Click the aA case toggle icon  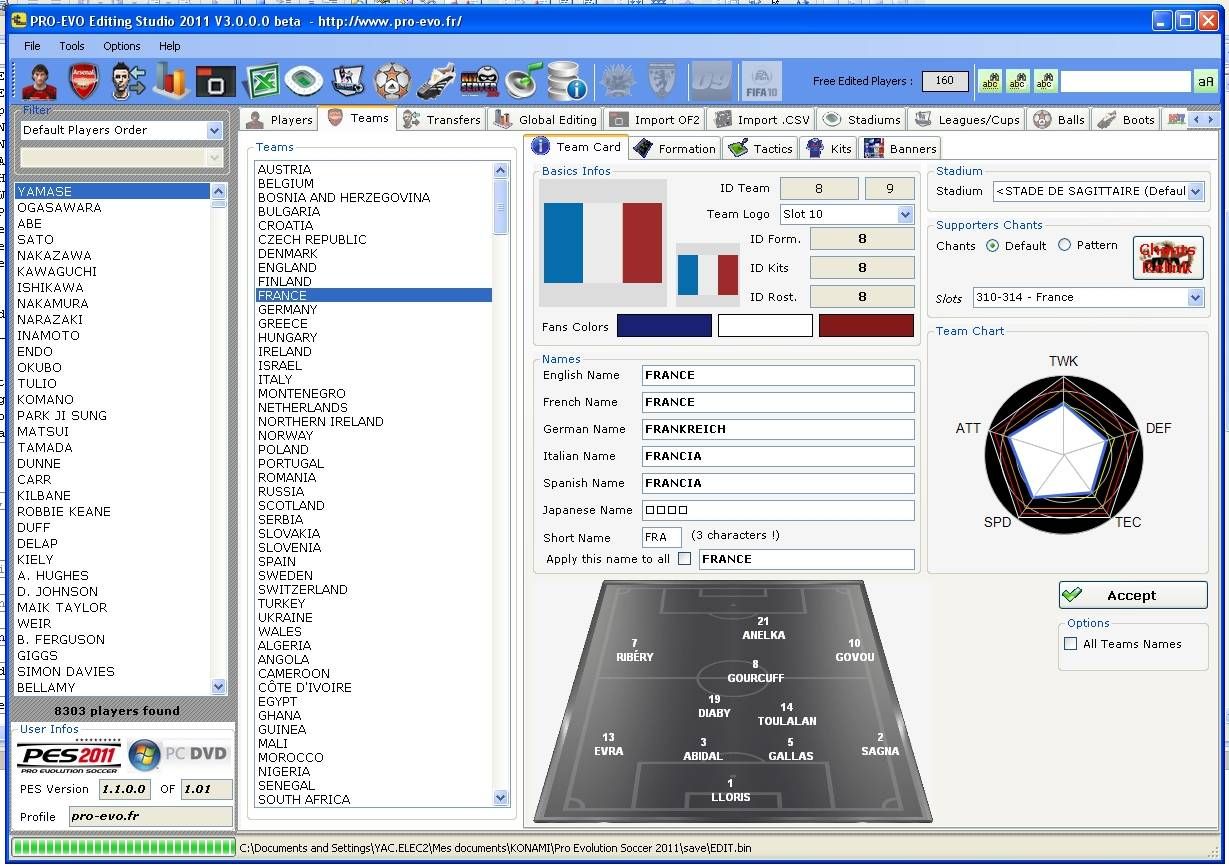[x=1205, y=82]
